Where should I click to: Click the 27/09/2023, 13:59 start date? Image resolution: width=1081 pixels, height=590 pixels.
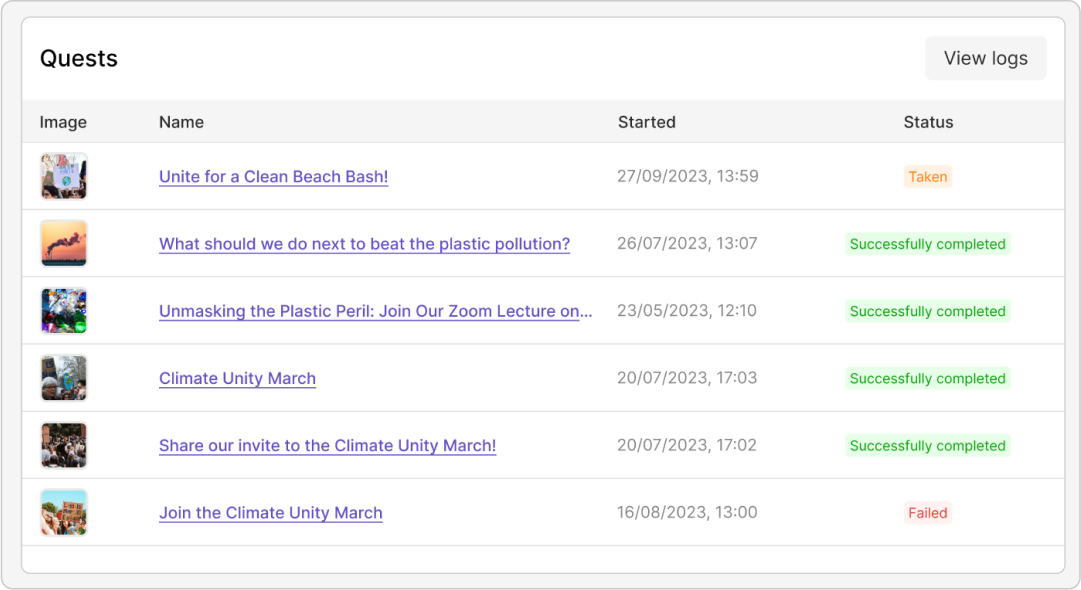pos(687,177)
